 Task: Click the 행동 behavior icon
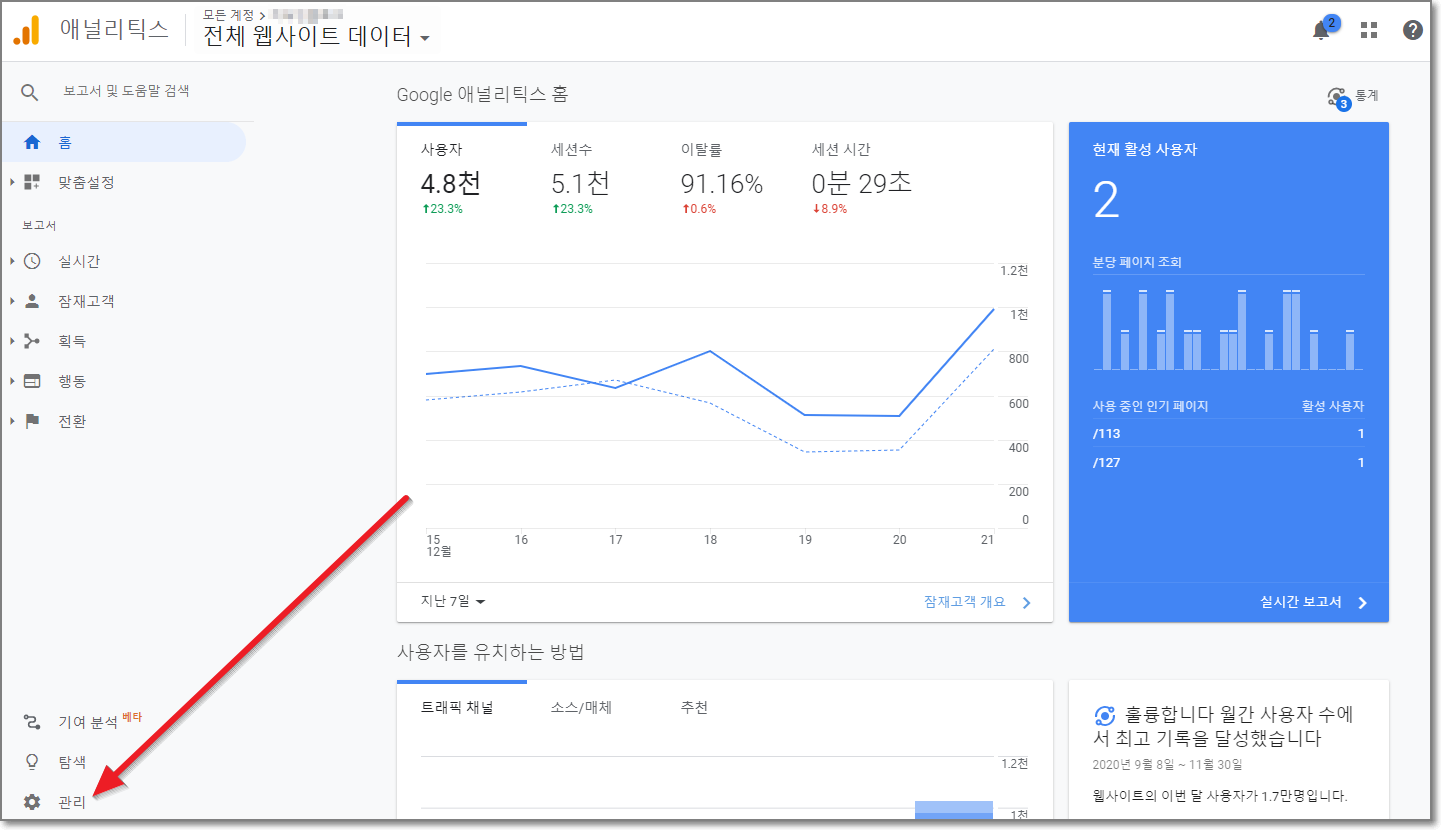click(x=32, y=381)
